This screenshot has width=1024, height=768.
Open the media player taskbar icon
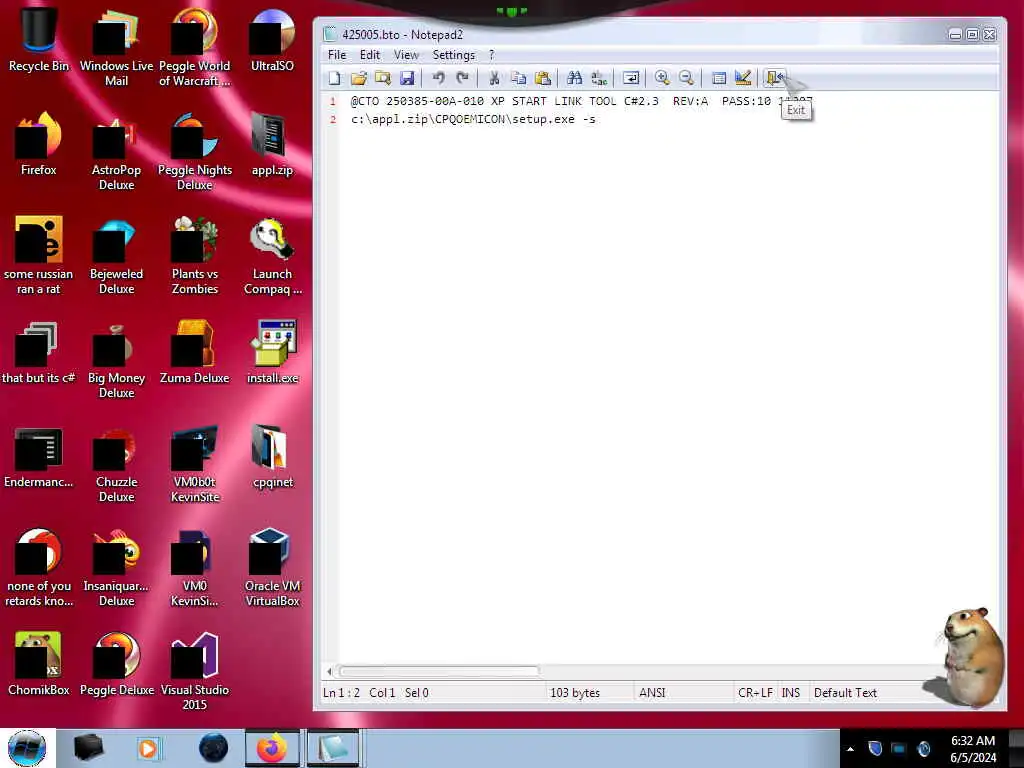pos(148,748)
